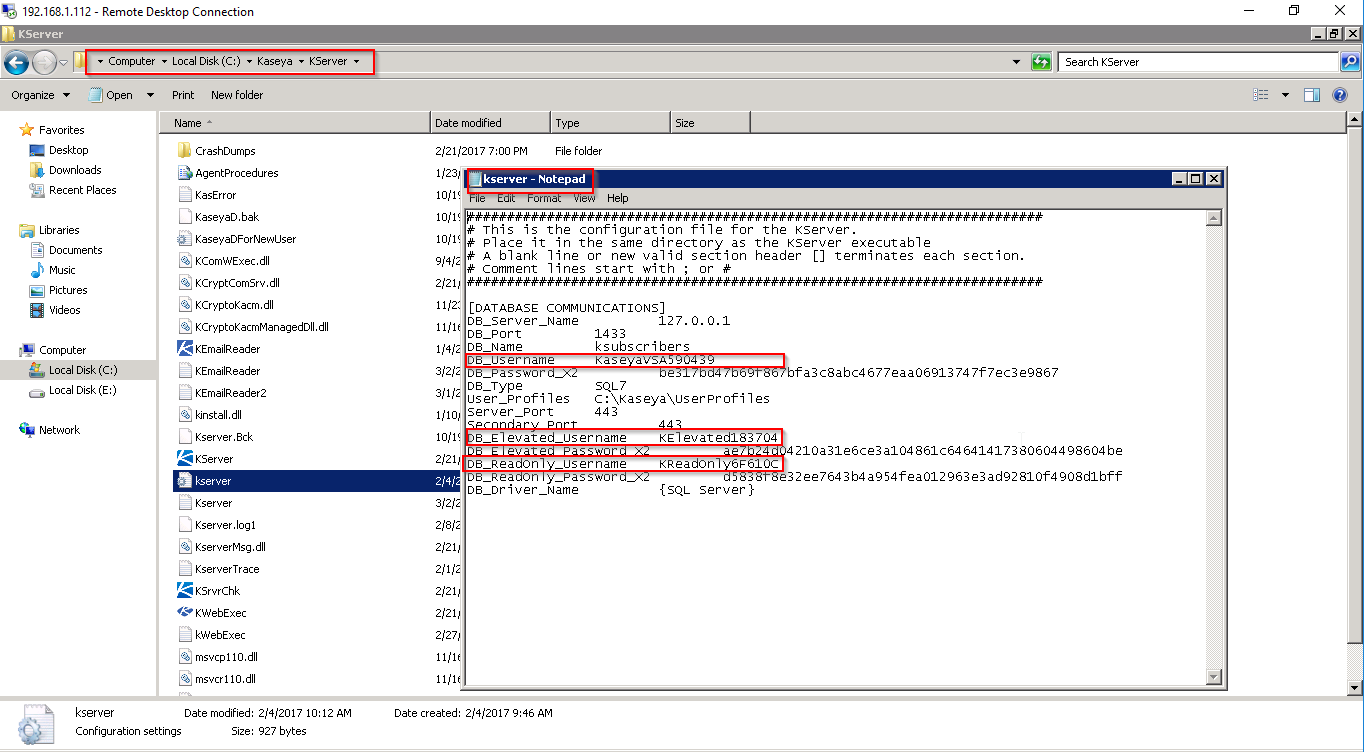Viewport: 1364px width, 752px height.
Task: Select the KServer application icon
Action: [x=184, y=459]
